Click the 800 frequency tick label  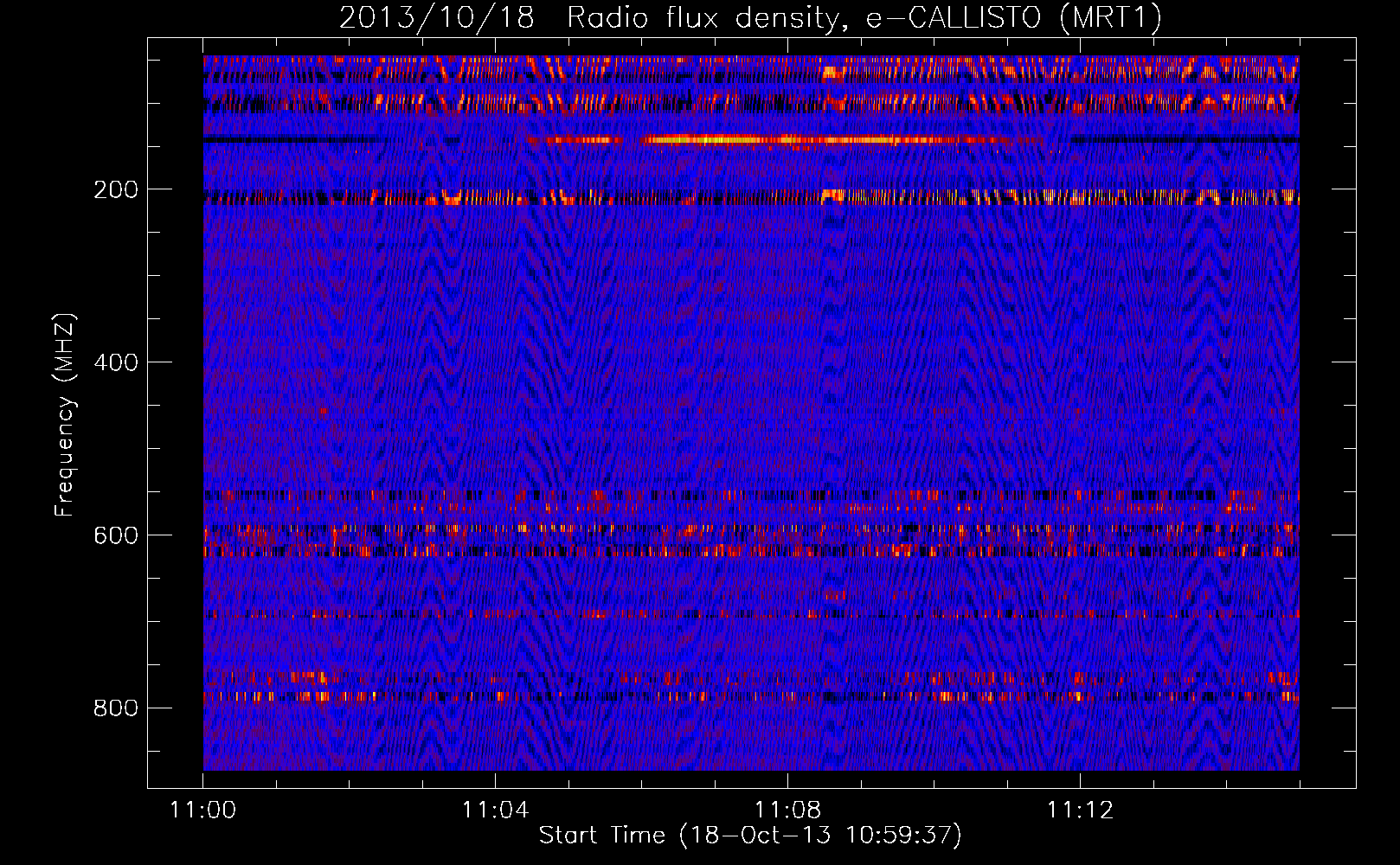[116, 708]
